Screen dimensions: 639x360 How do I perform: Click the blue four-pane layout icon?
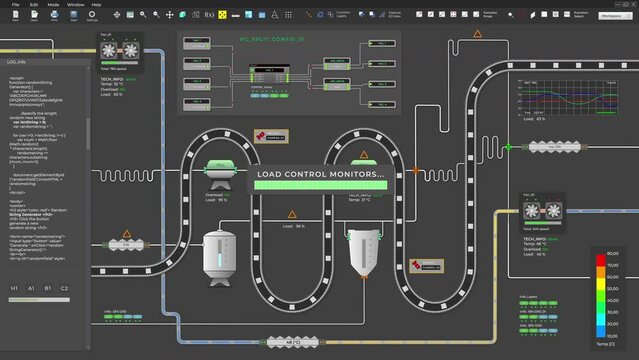[x=249, y=15]
